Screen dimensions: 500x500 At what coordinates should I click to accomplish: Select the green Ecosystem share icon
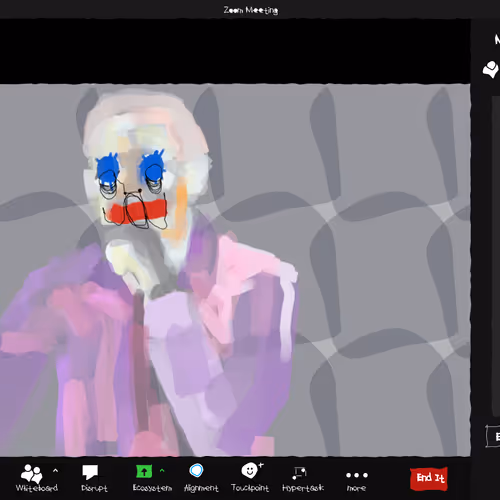click(x=144, y=471)
